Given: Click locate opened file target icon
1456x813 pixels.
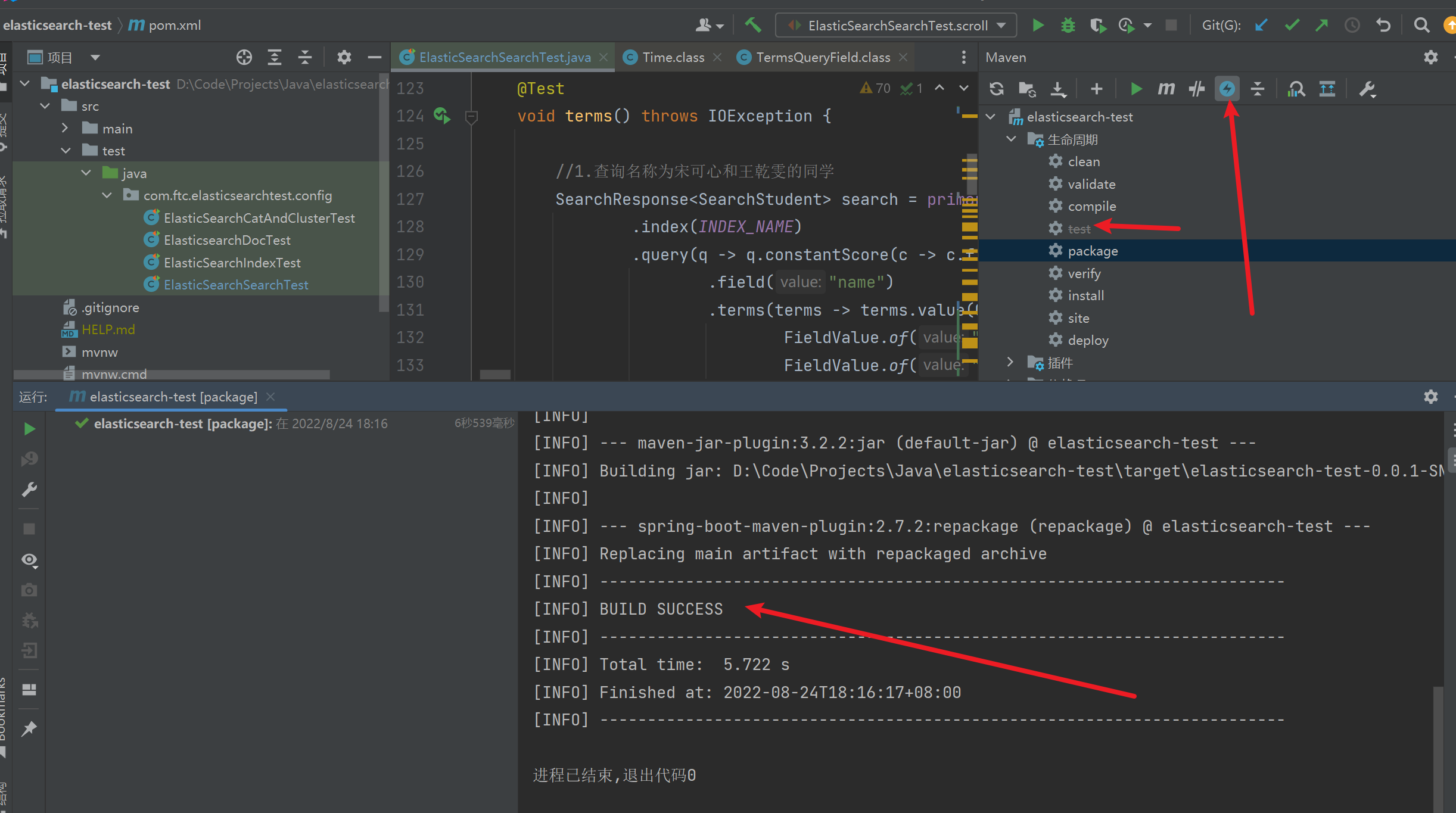Looking at the screenshot, I should pyautogui.click(x=244, y=57).
